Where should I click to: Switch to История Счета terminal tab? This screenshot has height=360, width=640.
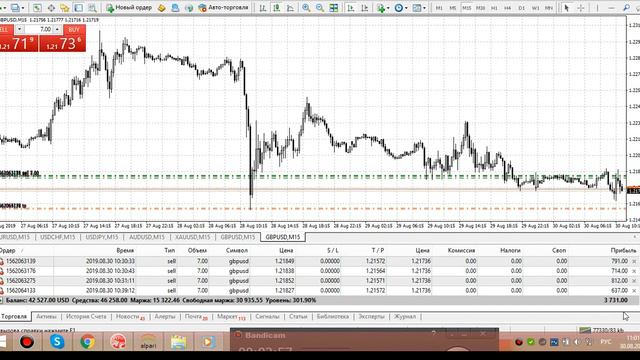pos(86,316)
